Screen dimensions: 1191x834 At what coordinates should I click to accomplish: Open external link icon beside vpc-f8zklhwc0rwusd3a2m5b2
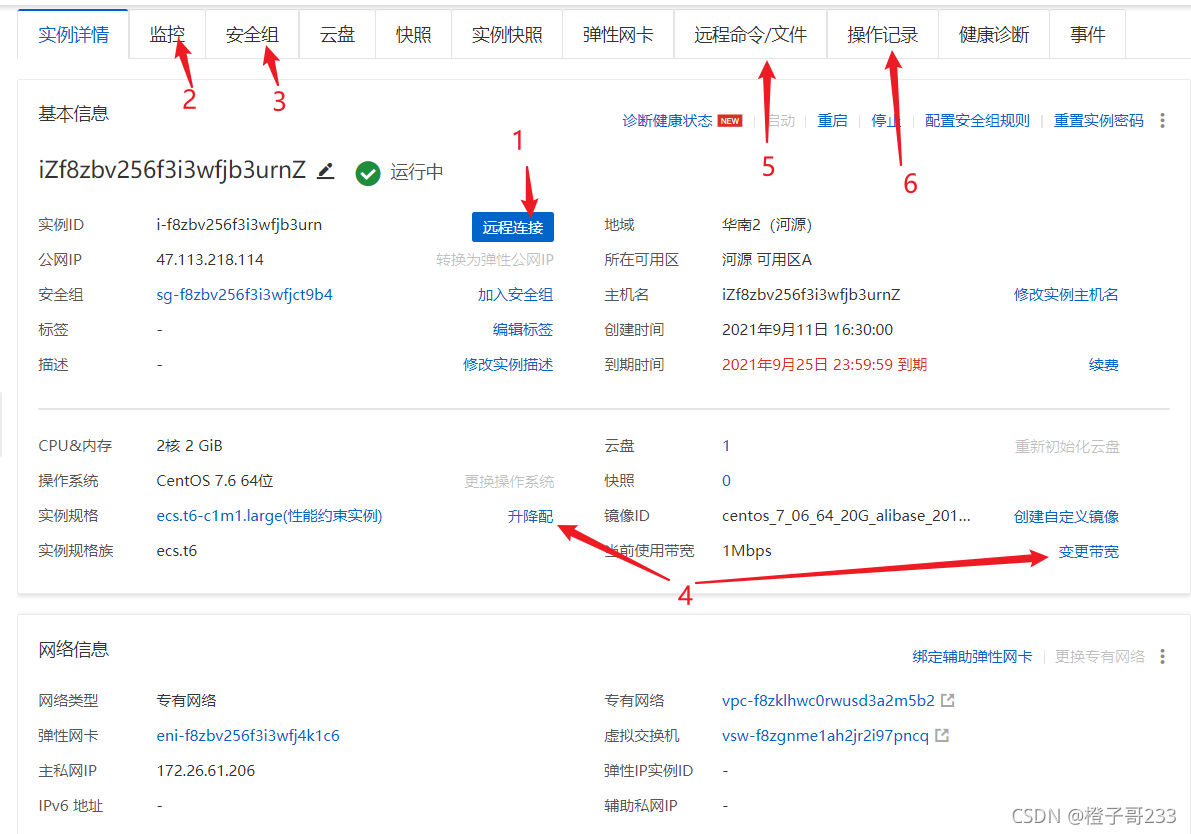[x=947, y=700]
